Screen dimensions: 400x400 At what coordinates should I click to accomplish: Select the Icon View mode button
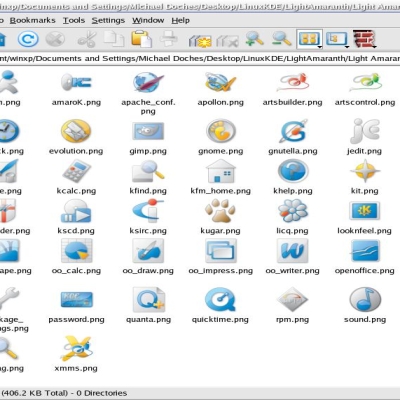309,39
